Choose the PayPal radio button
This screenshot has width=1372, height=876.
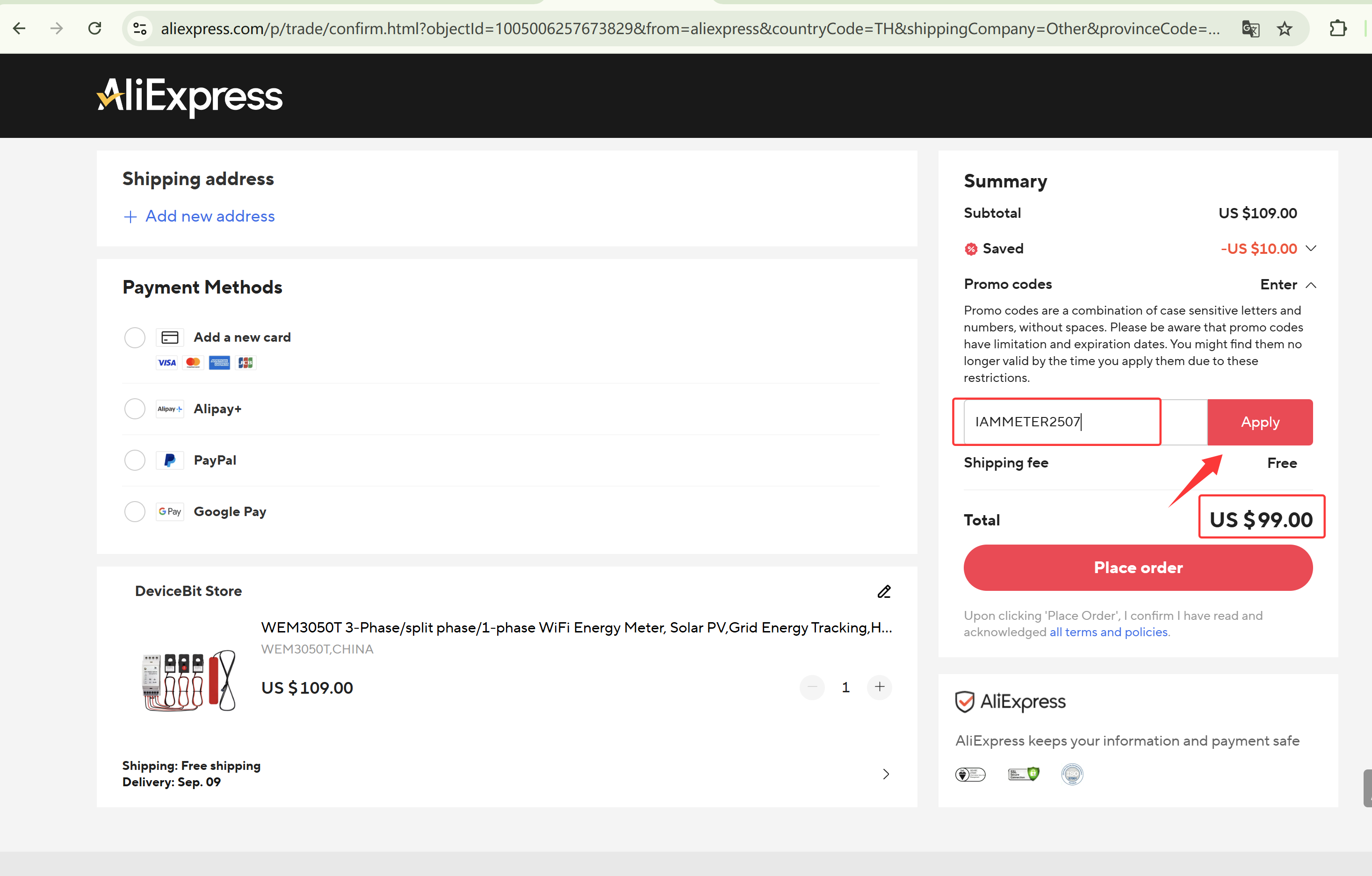135,460
